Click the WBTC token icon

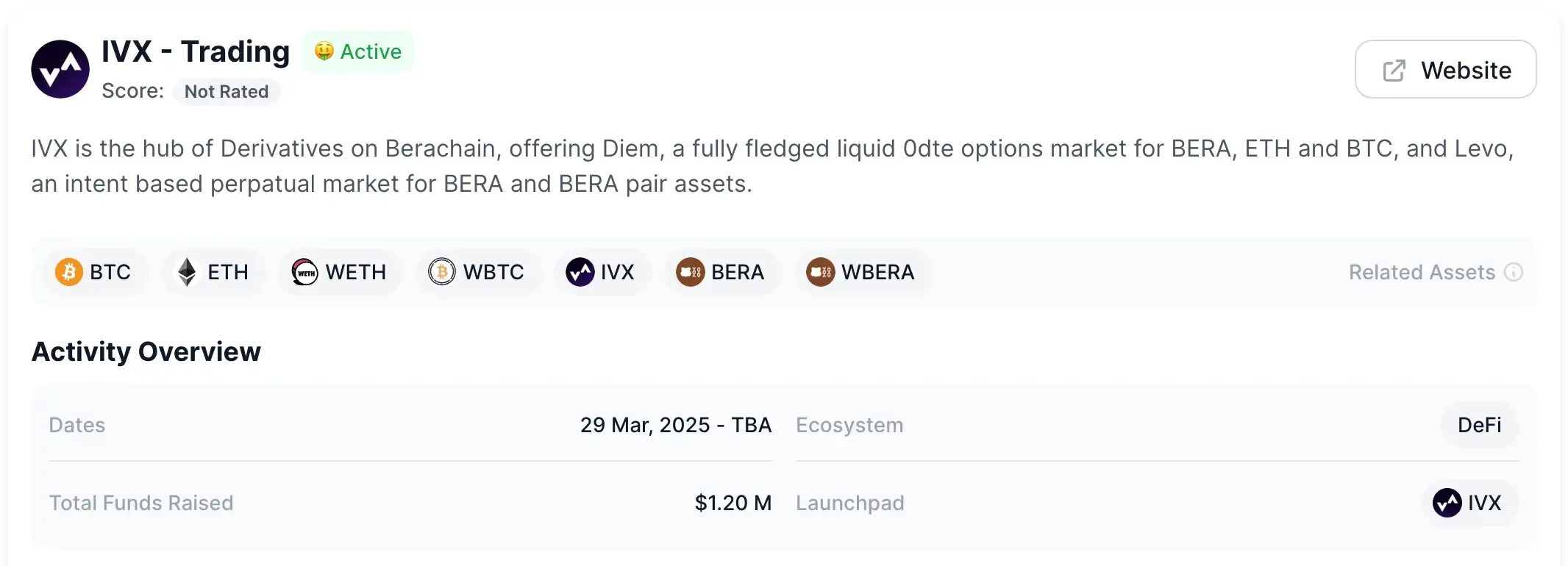(442, 272)
